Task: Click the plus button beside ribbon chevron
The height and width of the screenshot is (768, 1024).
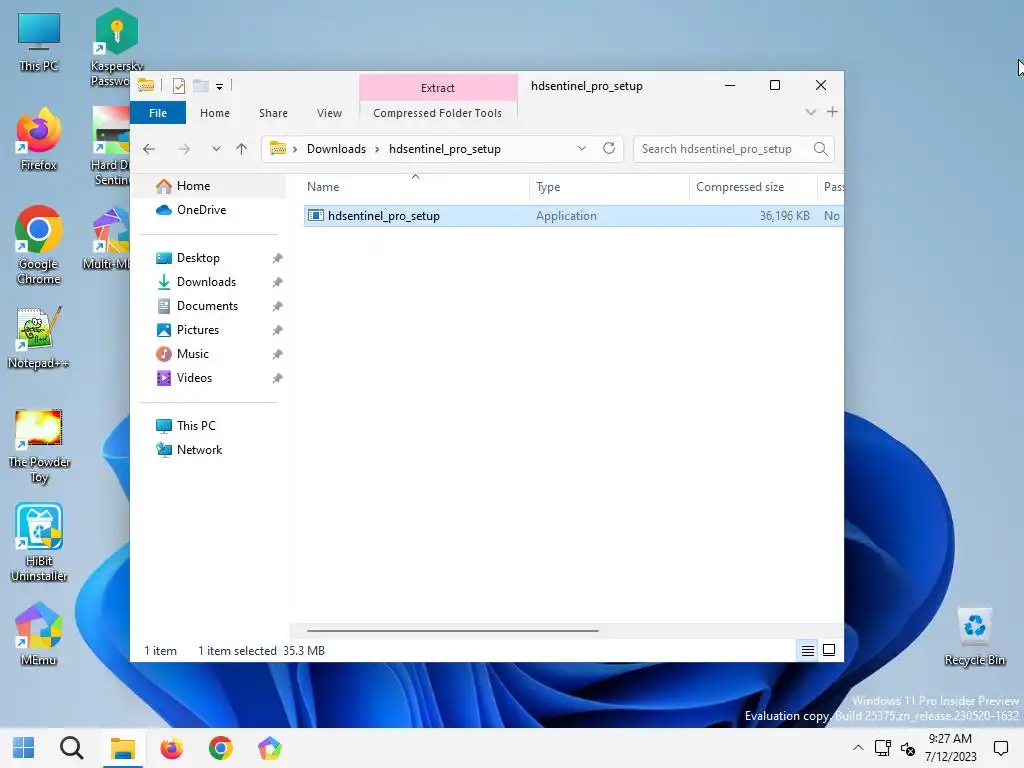Action: [x=832, y=112]
